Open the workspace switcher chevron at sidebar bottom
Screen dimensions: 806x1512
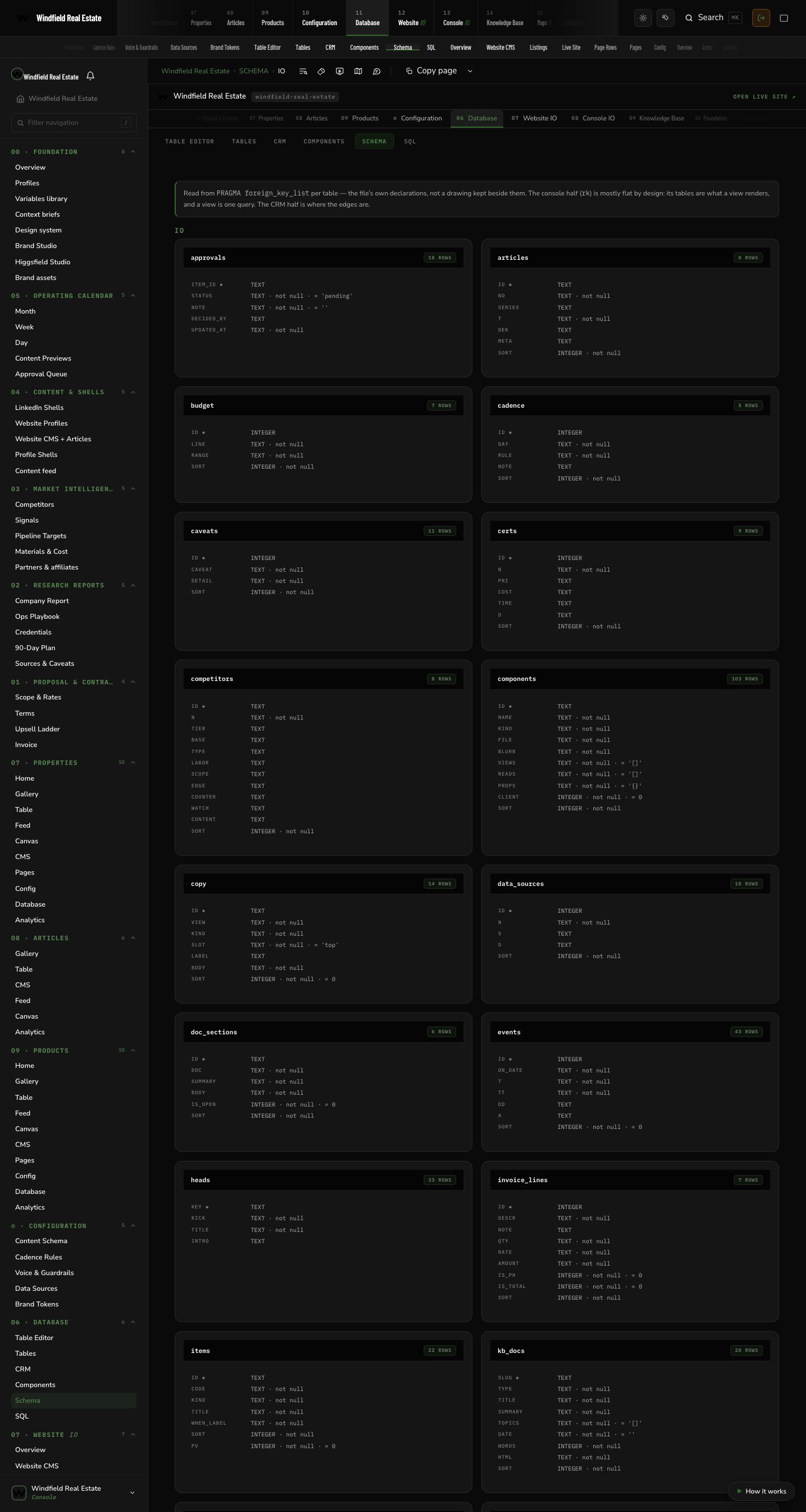132,1492
